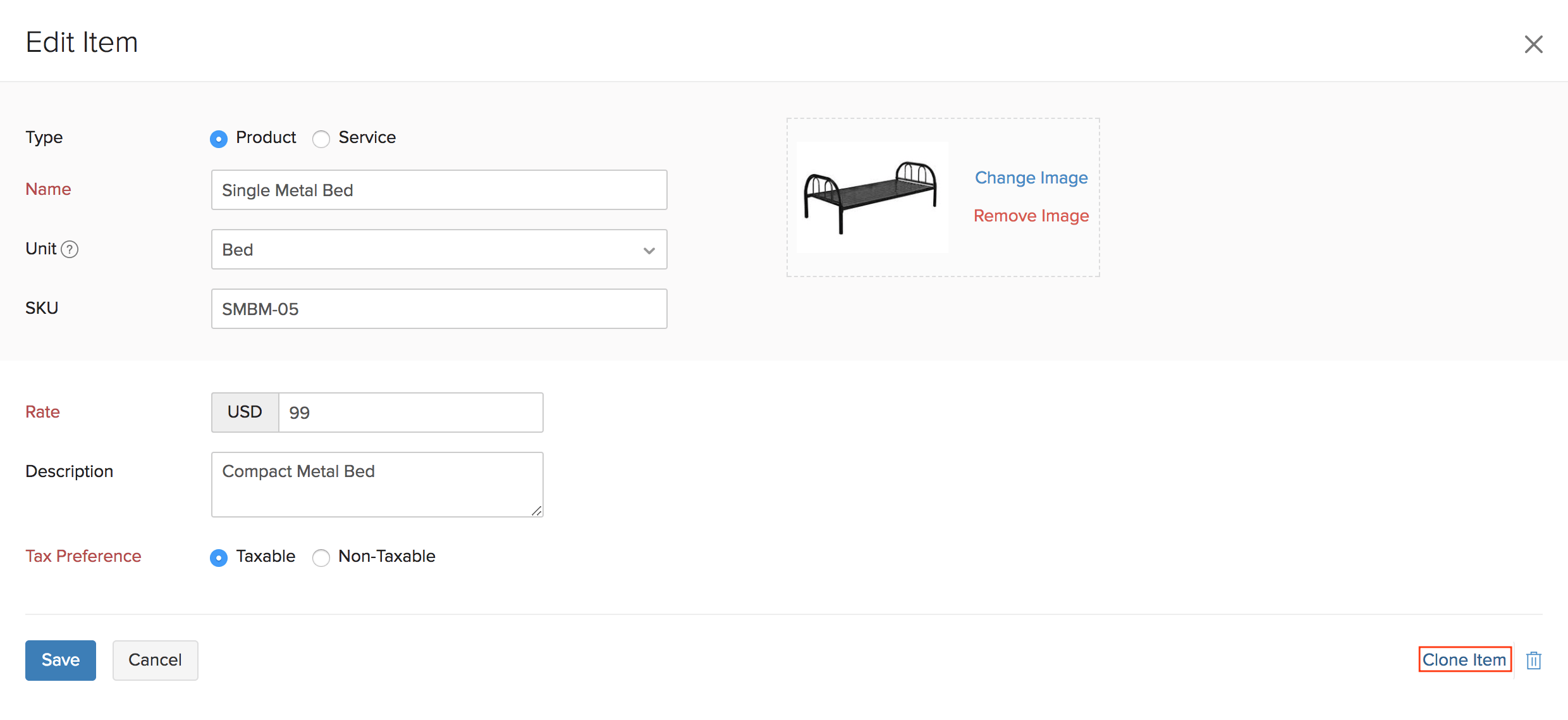
Task: Click the Clone Item link
Action: coord(1464,660)
